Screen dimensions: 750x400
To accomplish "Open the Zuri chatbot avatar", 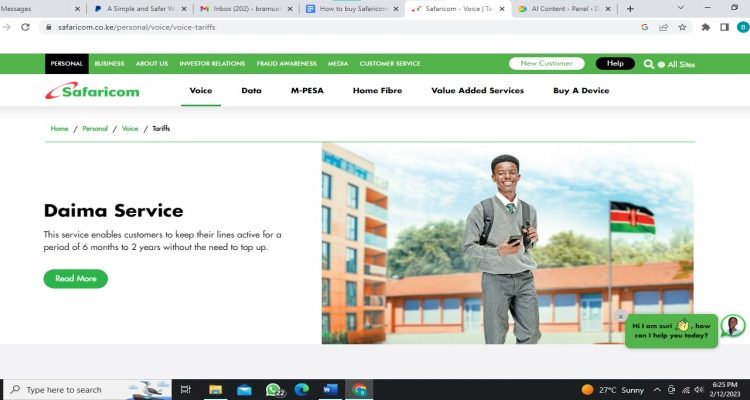I will tap(733, 325).
